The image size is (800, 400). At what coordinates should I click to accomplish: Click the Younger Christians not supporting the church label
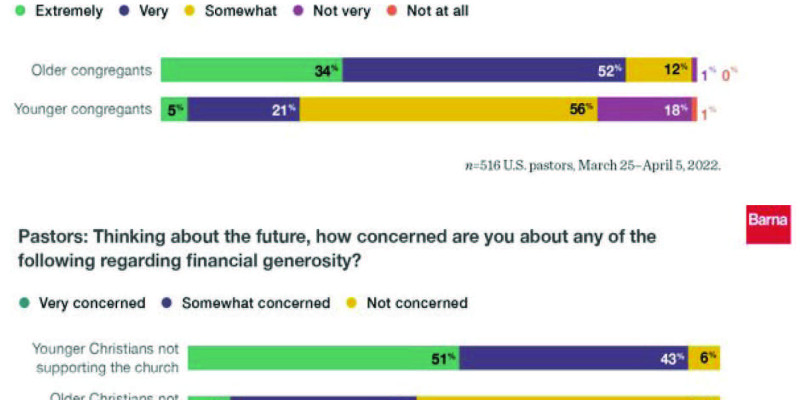tap(100, 358)
